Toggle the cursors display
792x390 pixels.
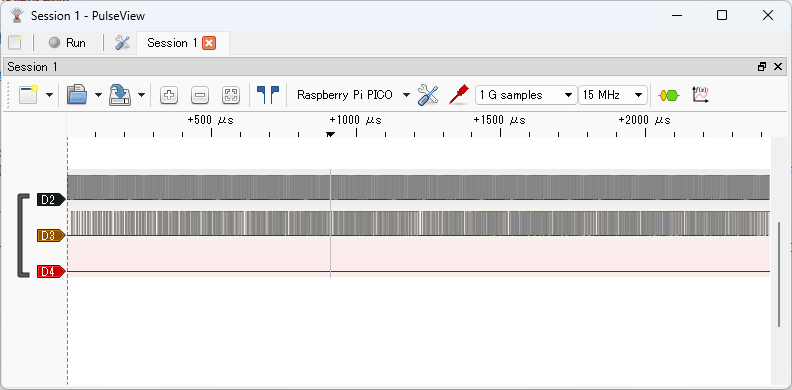point(268,95)
